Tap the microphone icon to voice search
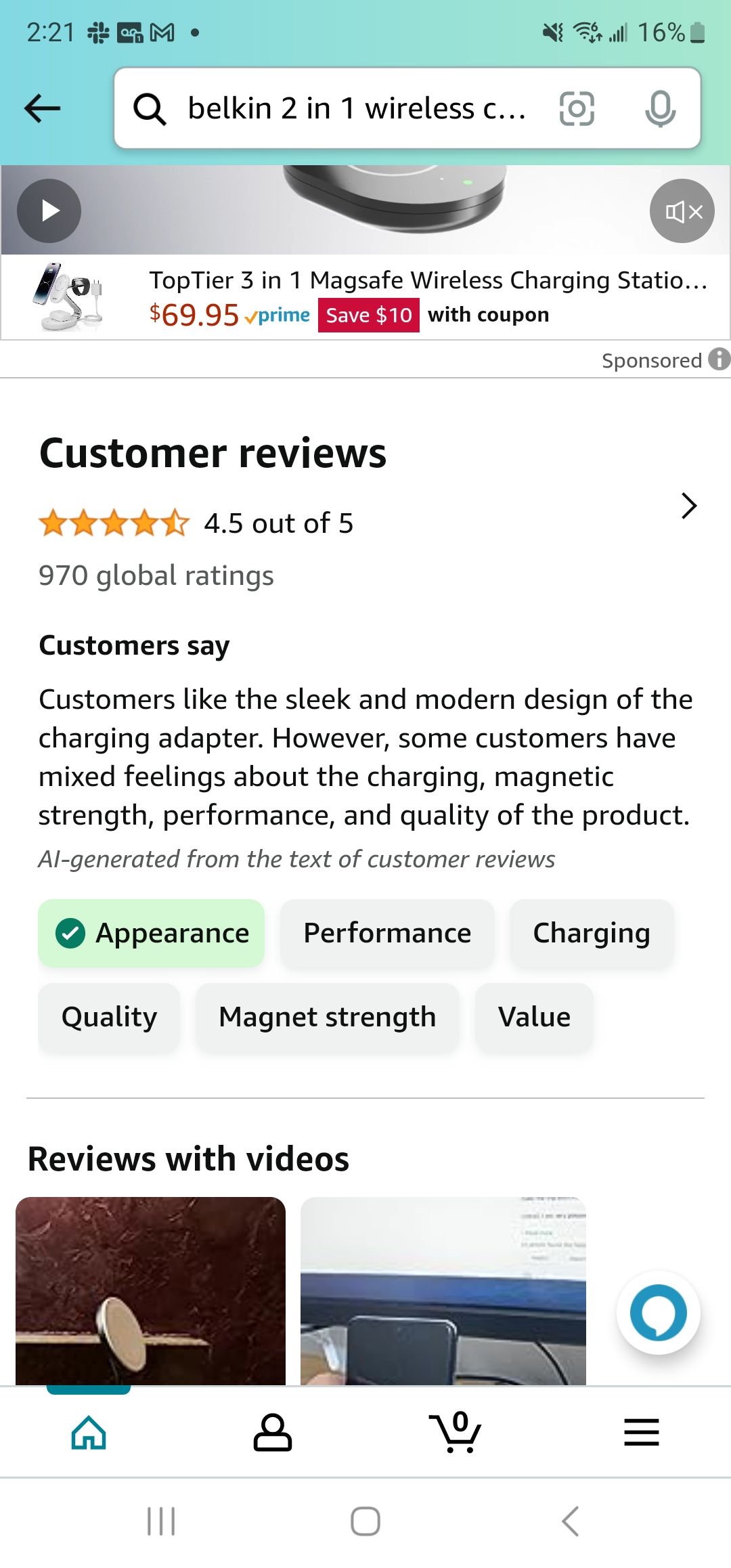 point(660,108)
